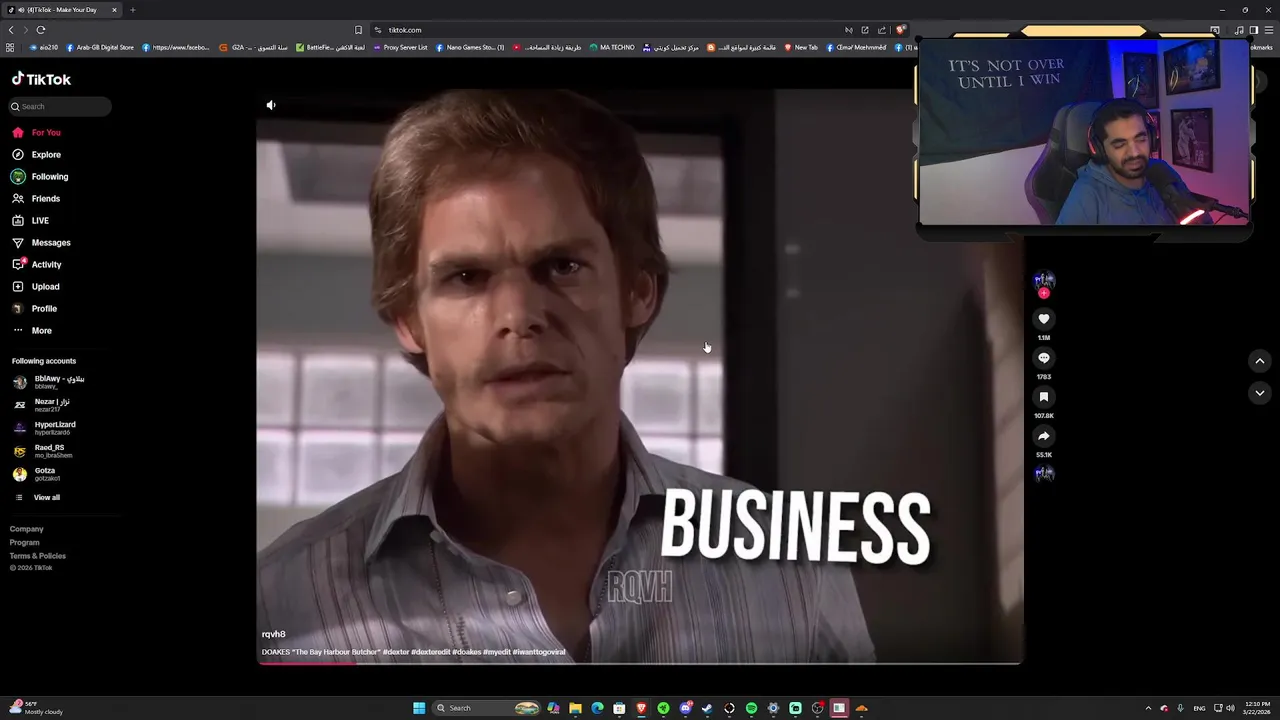Screen dimensions: 1280x720
Task: Click the page share icon in address bar
Action: 882,30
